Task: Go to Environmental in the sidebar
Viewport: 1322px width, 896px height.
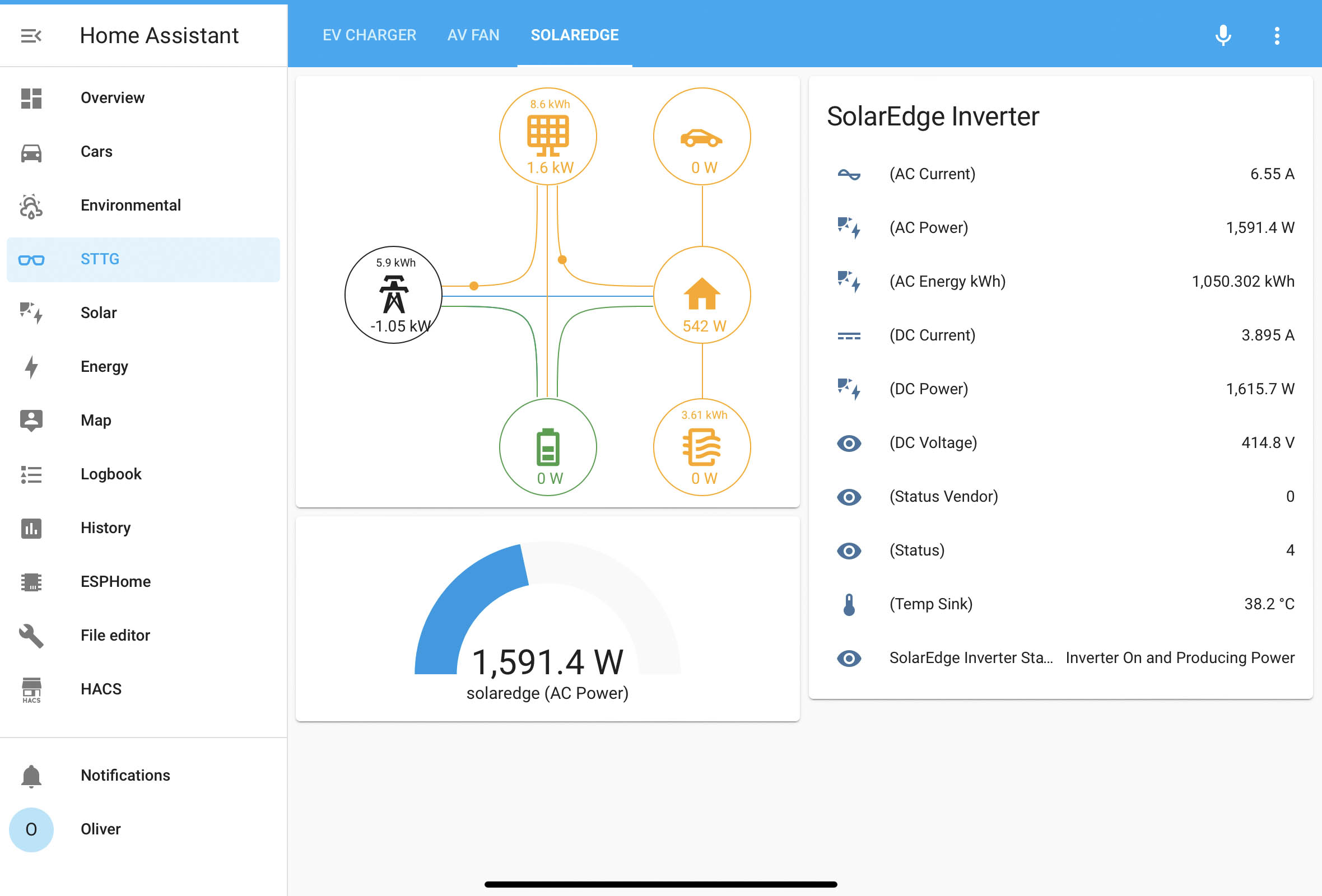Action: tap(143, 206)
